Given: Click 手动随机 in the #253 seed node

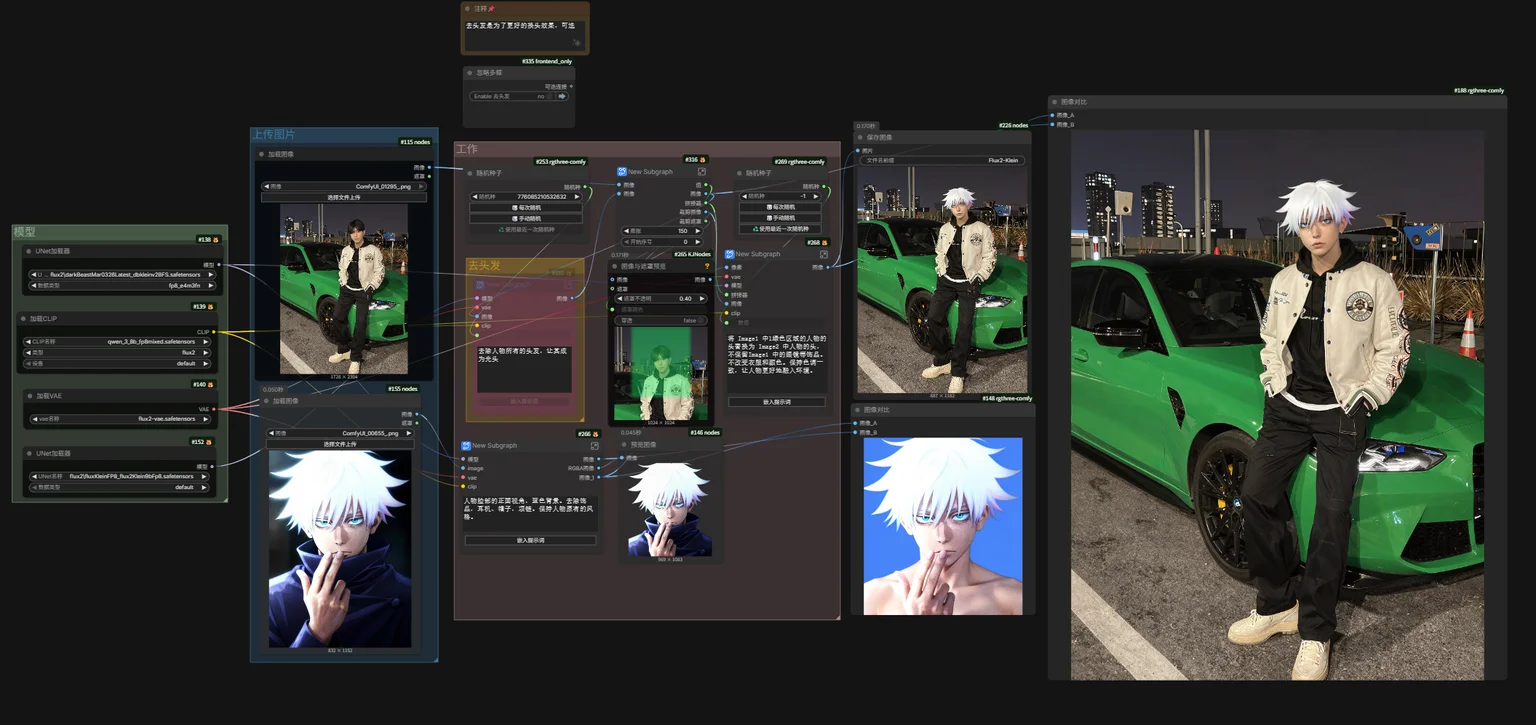Looking at the screenshot, I should [x=527, y=218].
